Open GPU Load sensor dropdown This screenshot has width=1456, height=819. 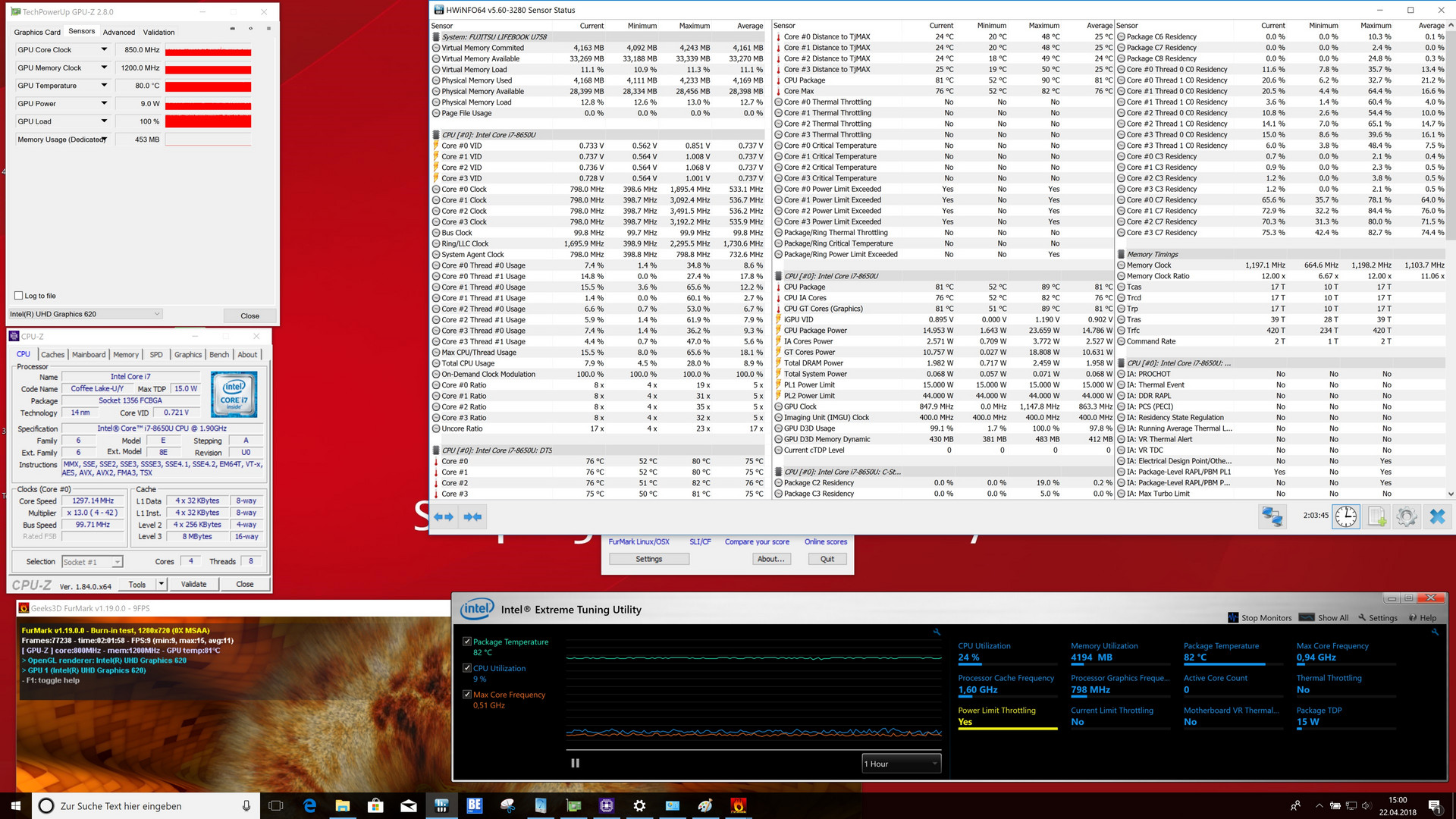[104, 121]
